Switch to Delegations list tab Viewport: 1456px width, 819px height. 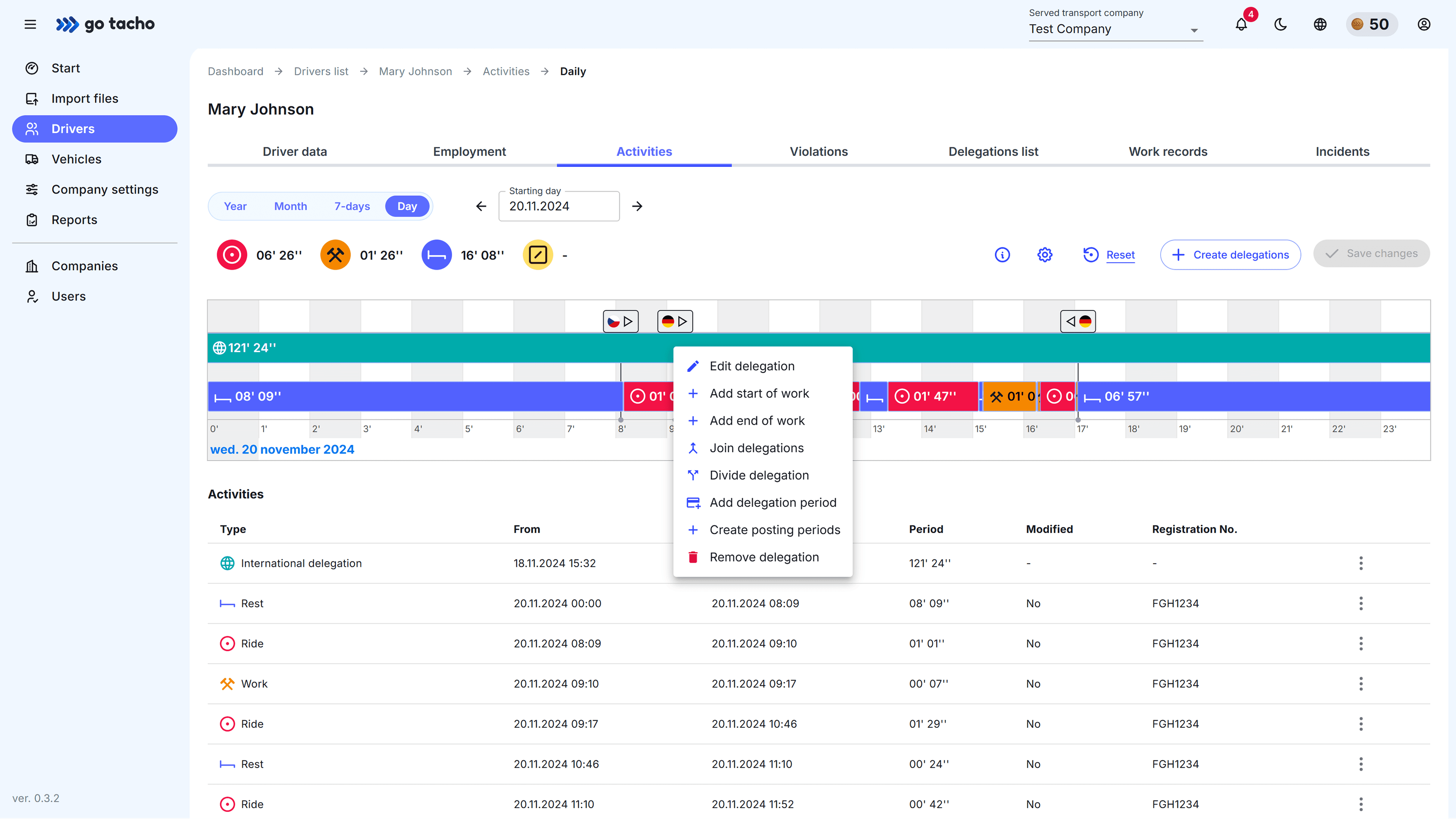click(x=994, y=152)
